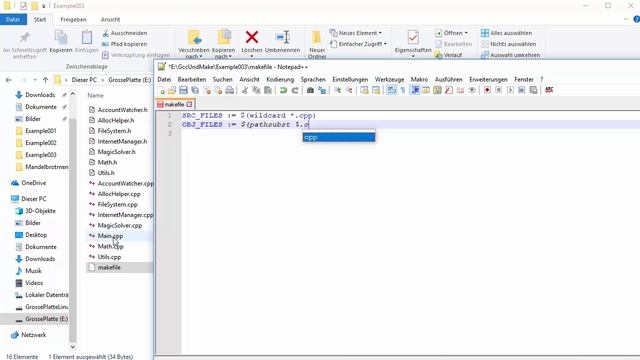The width and height of the screenshot is (640, 360).
Task: Toggle file monitoring eye icon
Action: coord(472,90)
